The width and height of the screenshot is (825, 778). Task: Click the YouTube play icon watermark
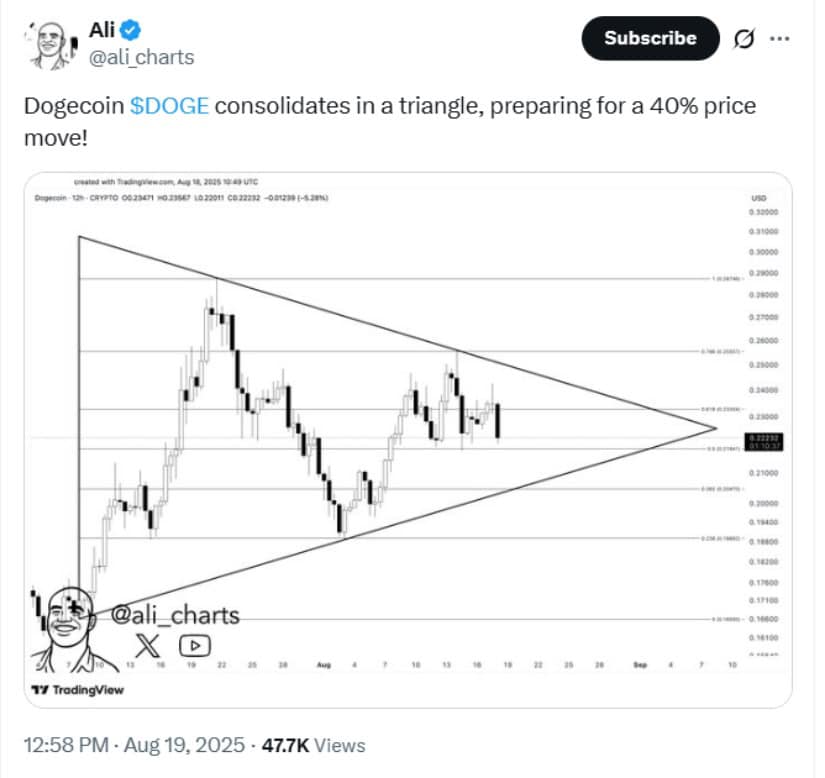click(195, 645)
